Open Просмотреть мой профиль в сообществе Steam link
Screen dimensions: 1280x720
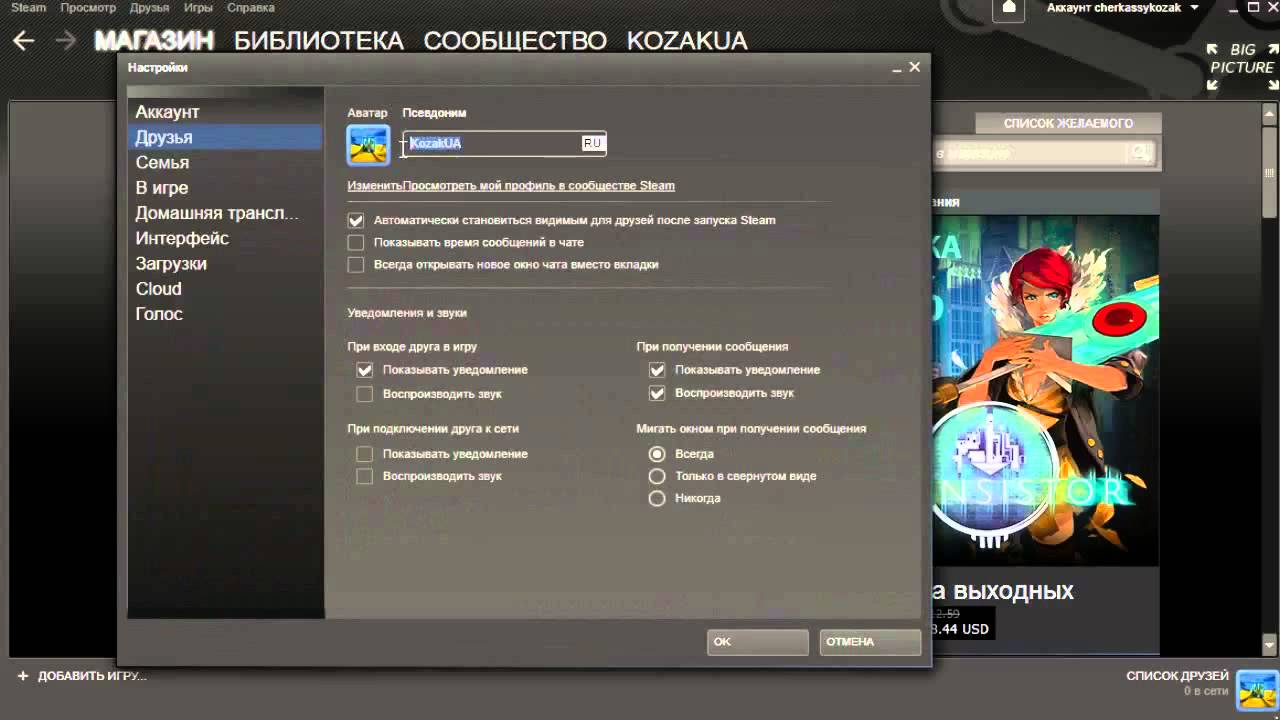point(539,186)
